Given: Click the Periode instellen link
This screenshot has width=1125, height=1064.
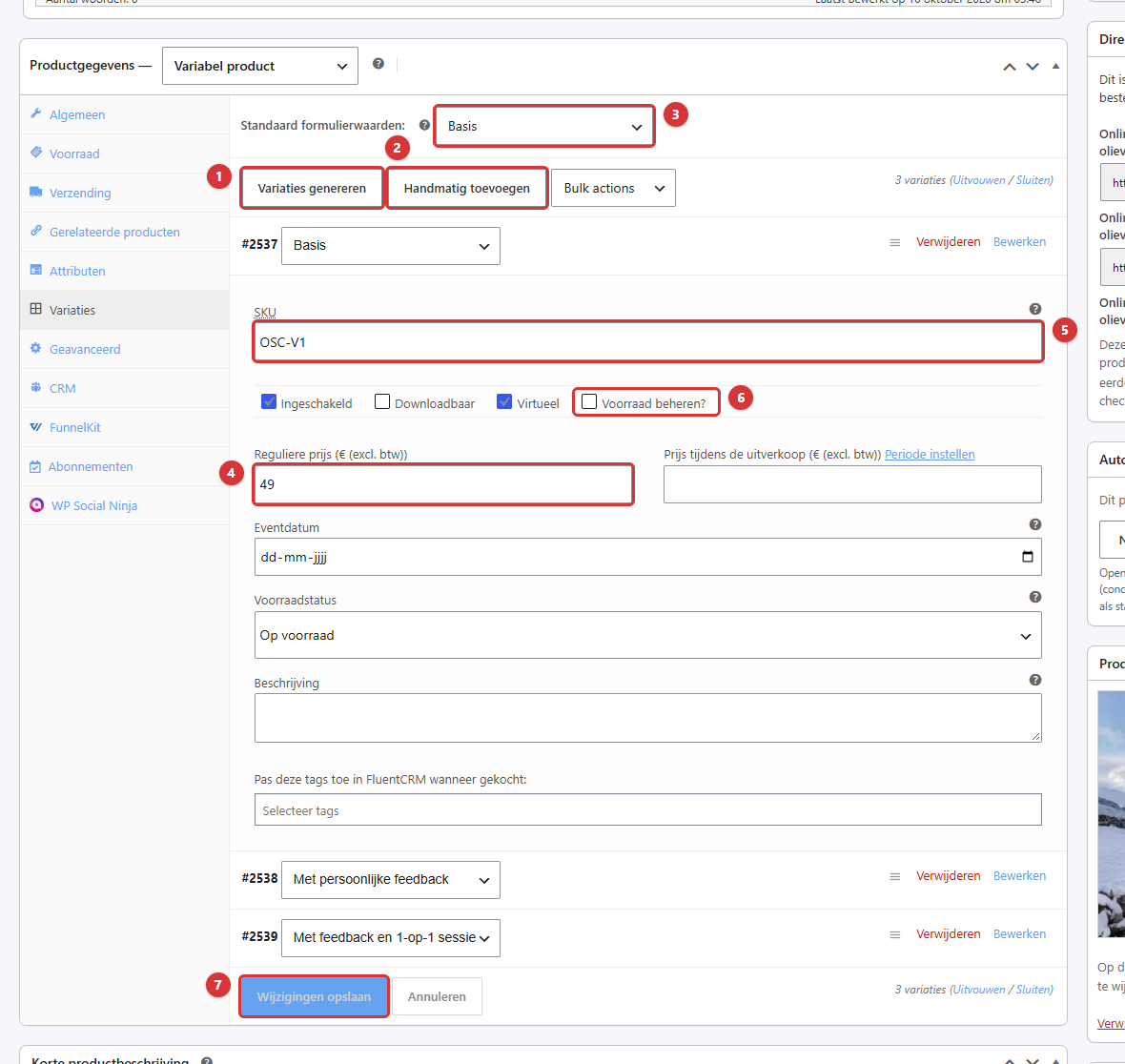Looking at the screenshot, I should pos(930,454).
